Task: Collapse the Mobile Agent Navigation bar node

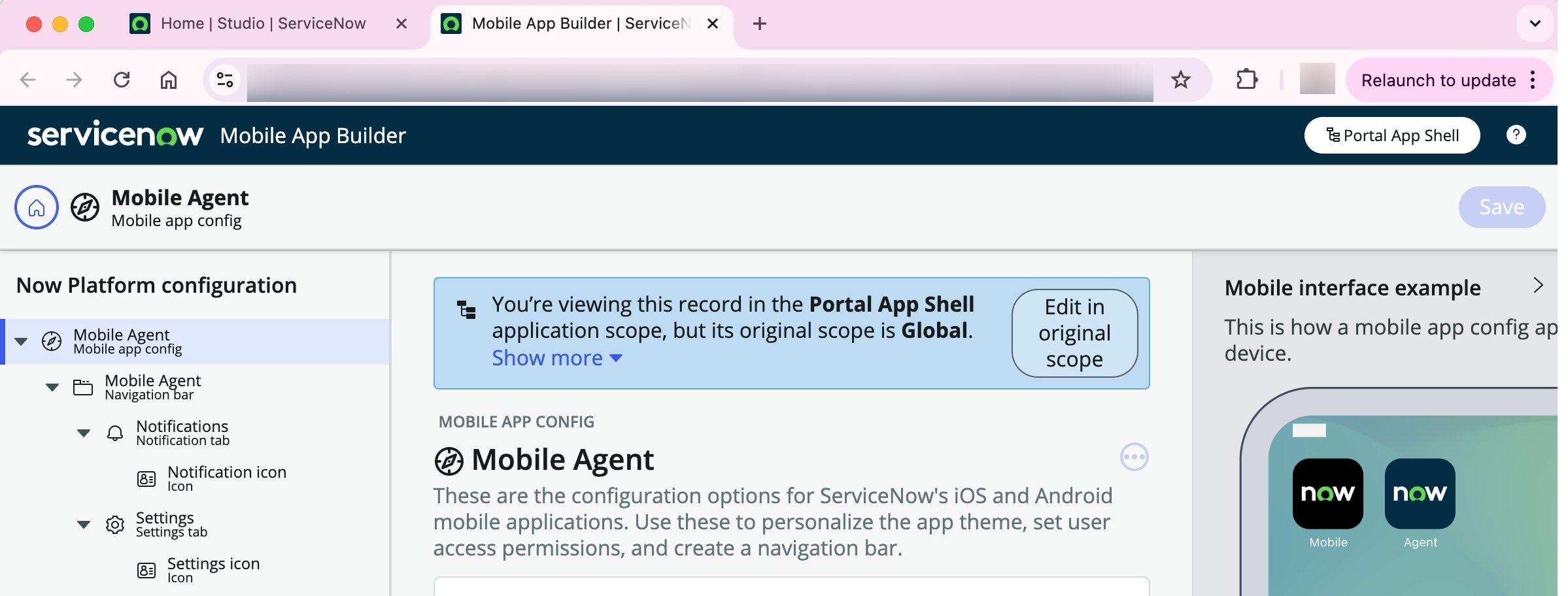Action: (52, 387)
